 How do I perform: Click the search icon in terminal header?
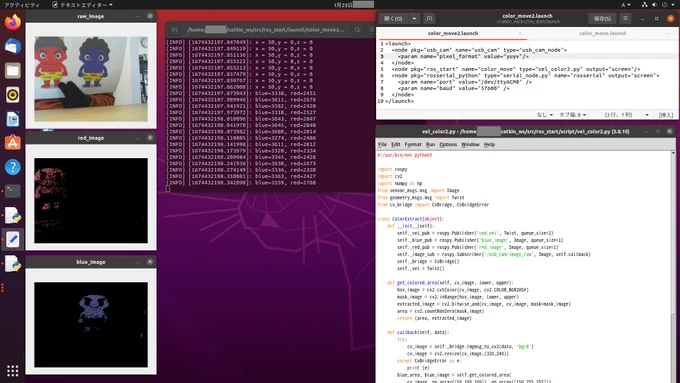[357, 30]
